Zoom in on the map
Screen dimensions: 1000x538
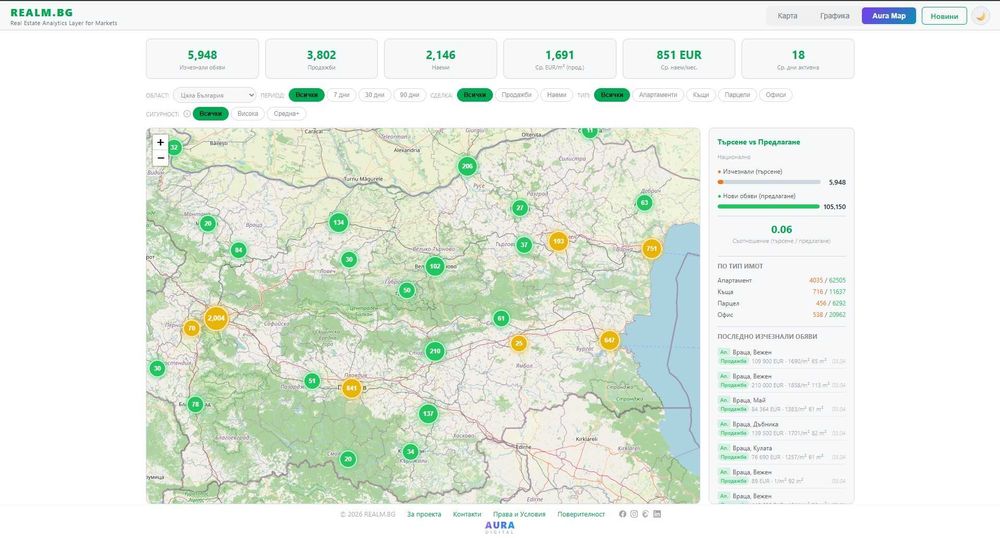[160, 142]
